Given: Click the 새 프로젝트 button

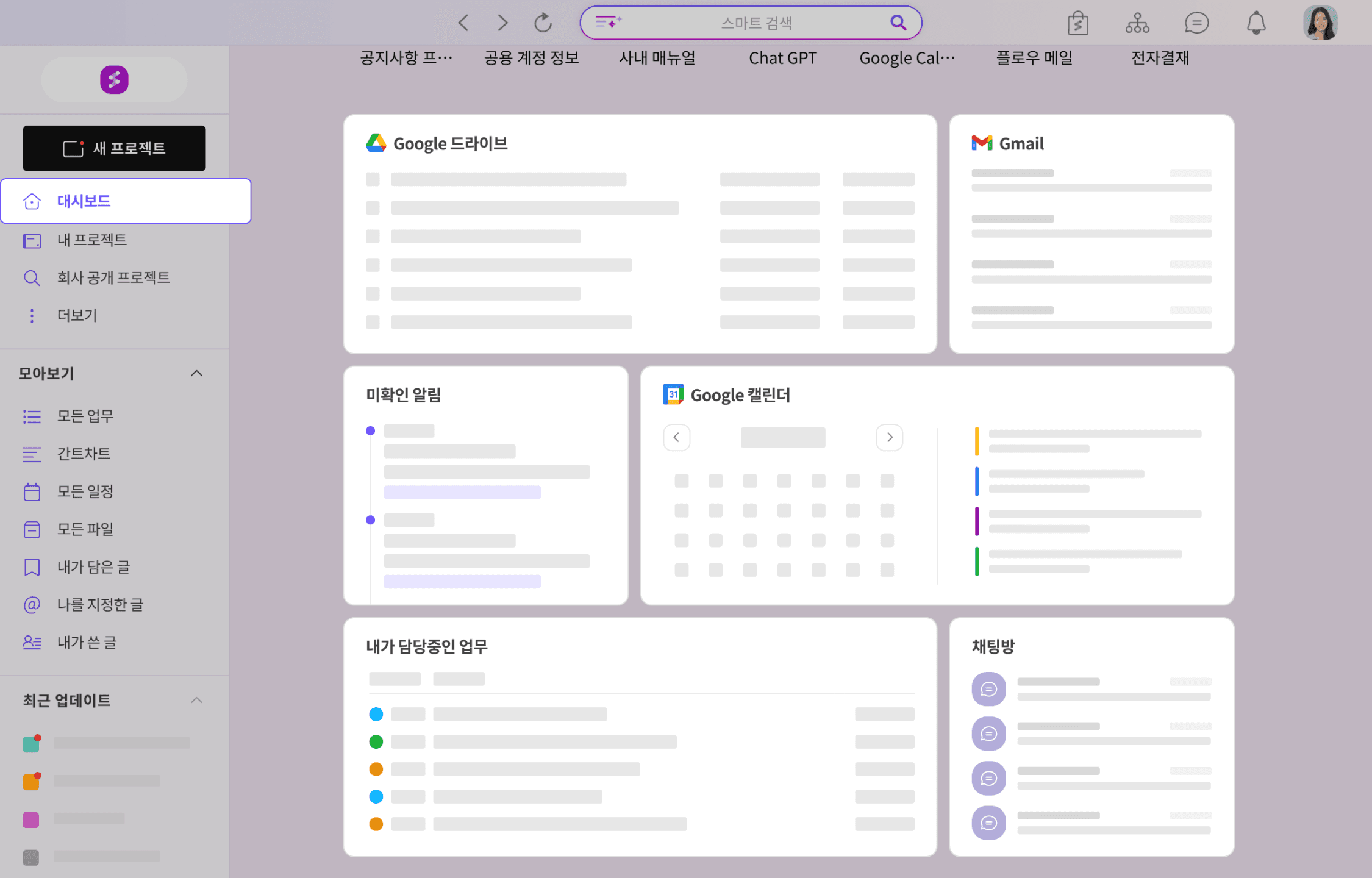Looking at the screenshot, I should [x=114, y=148].
